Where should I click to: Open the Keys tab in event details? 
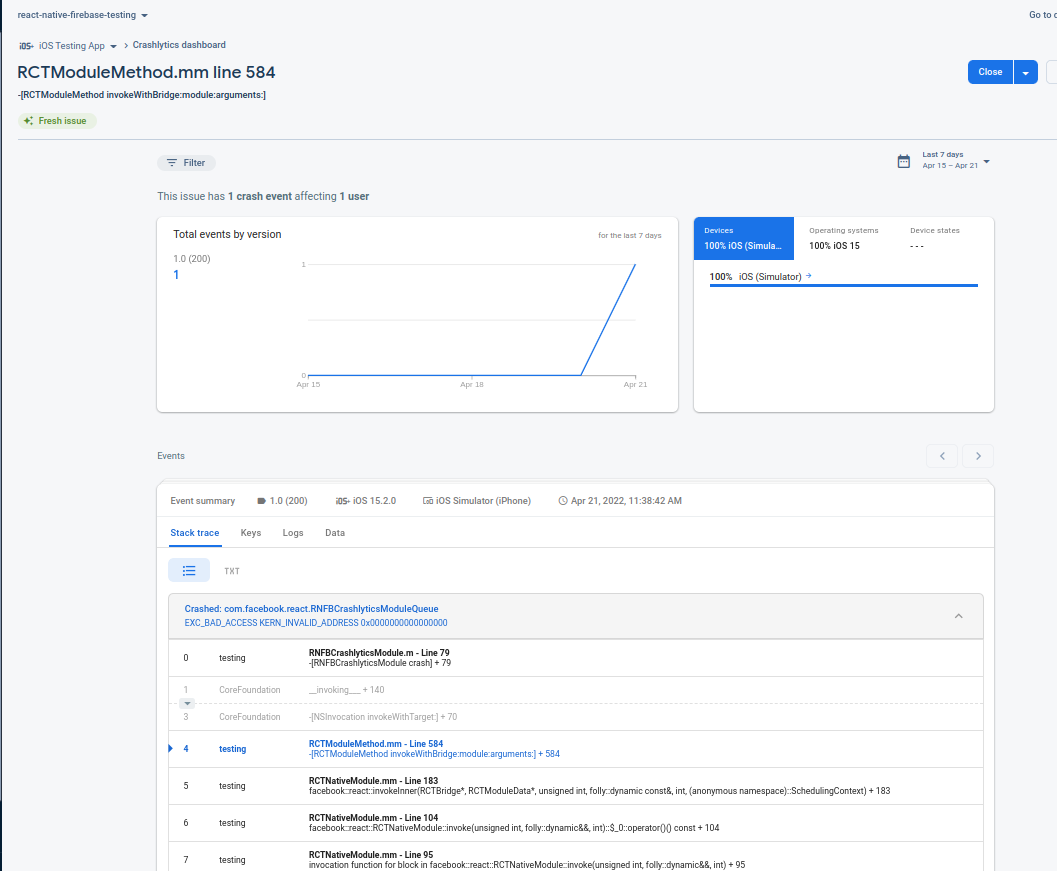click(250, 532)
